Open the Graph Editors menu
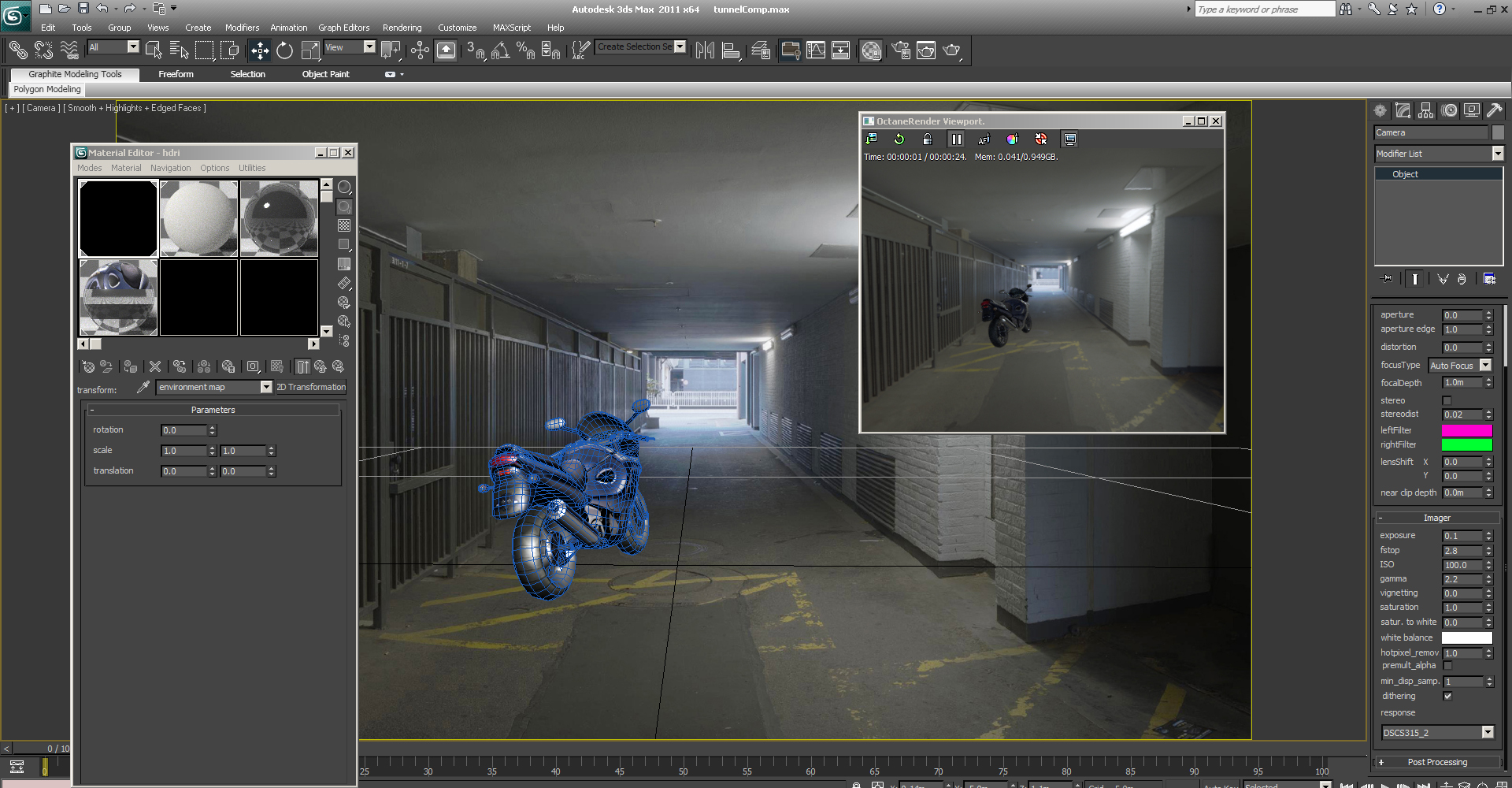 (x=343, y=28)
